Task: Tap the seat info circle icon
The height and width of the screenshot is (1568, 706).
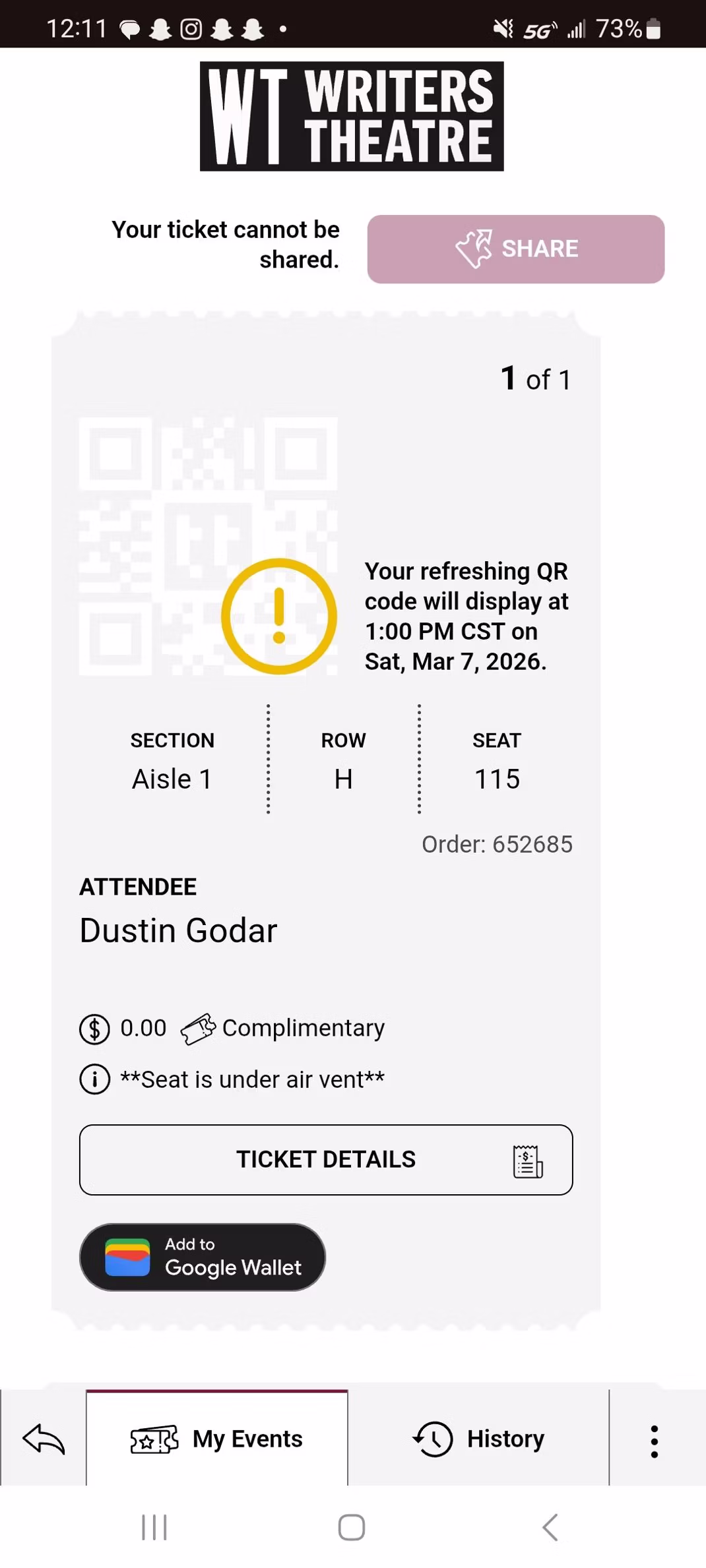Action: pos(94,1079)
